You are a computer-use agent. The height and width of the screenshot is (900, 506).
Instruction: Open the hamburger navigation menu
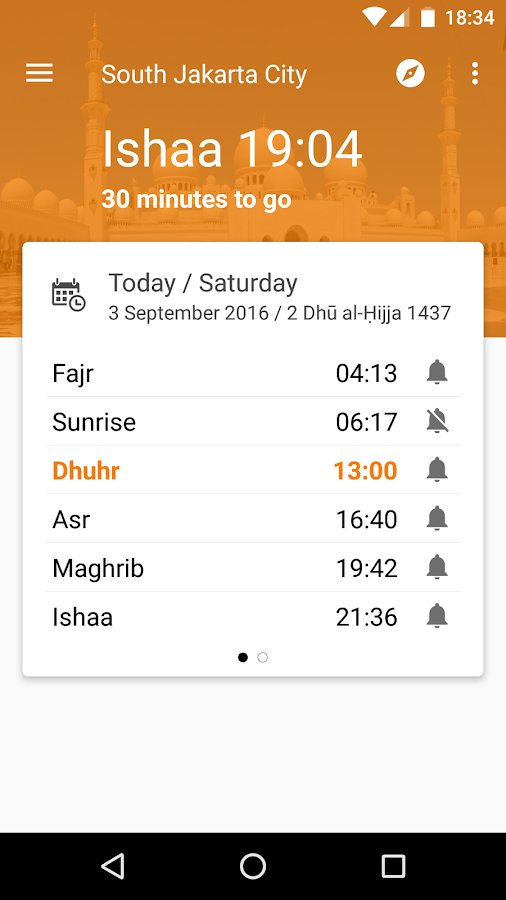[x=39, y=73]
